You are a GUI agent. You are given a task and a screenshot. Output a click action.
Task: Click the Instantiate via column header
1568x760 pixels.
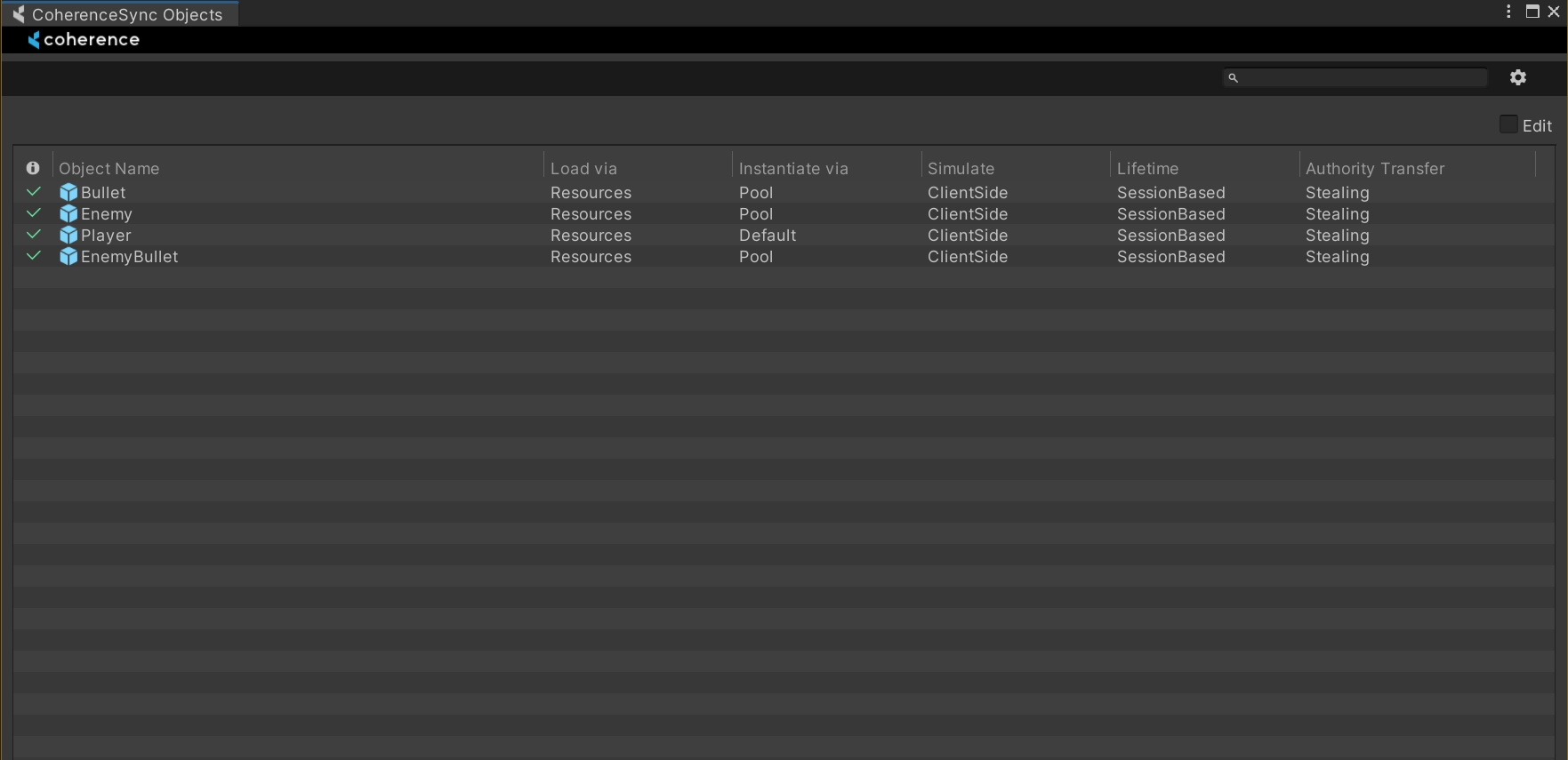[x=793, y=168]
